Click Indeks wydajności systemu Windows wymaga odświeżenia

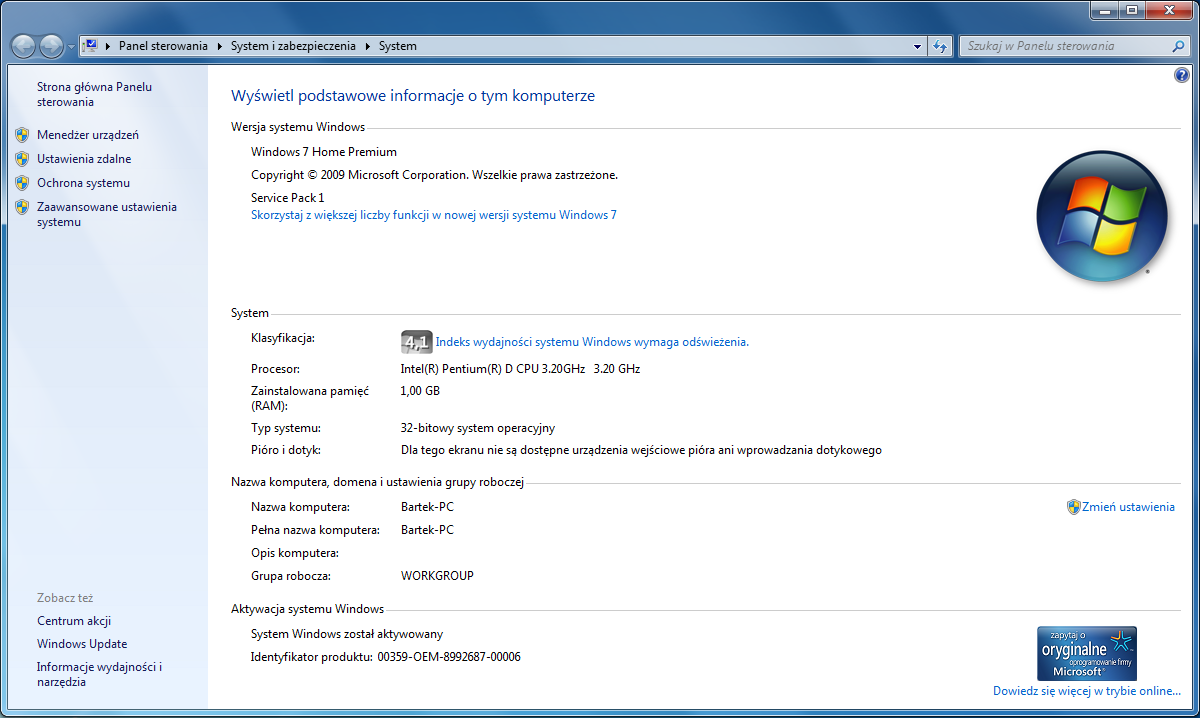pyautogui.click(x=592, y=342)
